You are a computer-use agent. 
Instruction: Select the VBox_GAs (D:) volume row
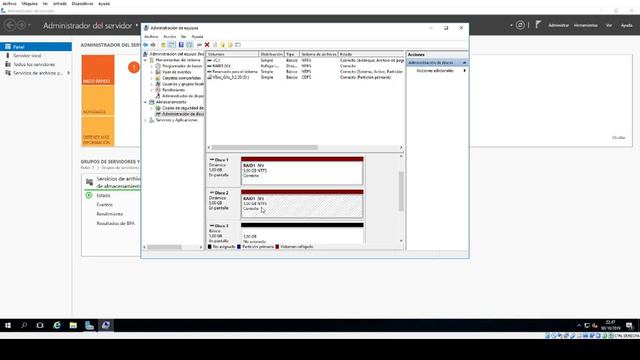(305, 77)
